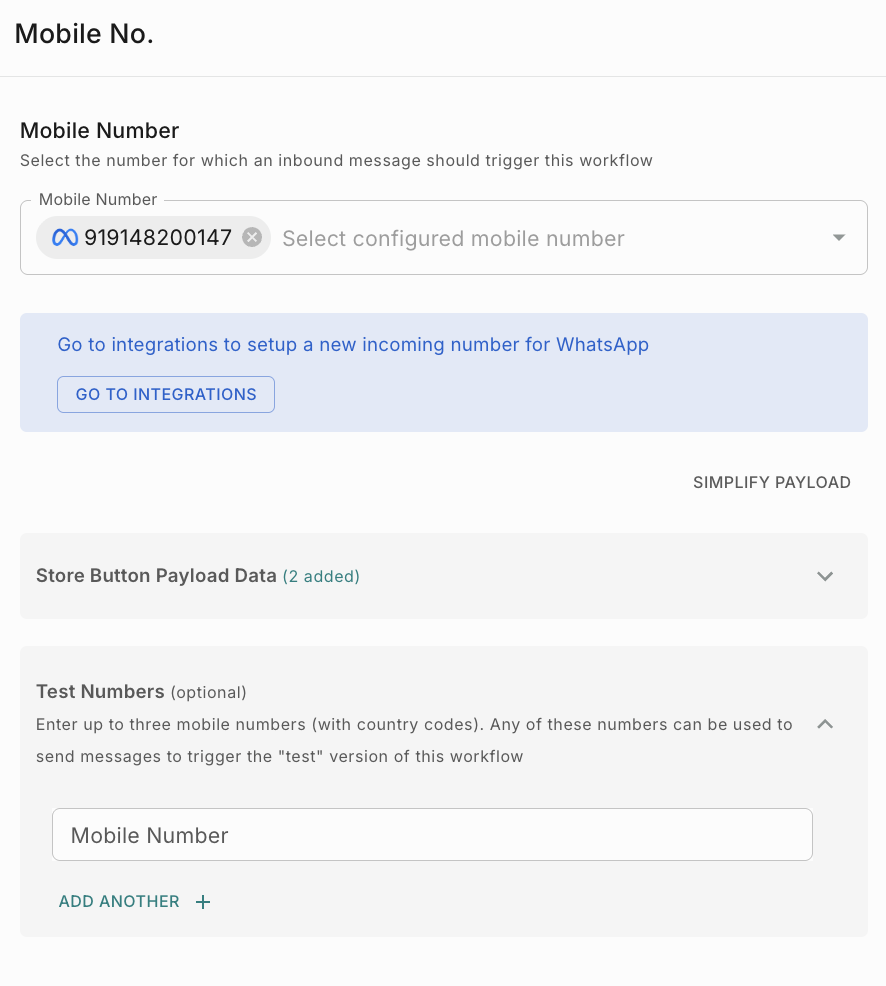Click the dropdown caret on Mobile Number field
Viewport: 886px width, 986px height.
tap(838, 237)
